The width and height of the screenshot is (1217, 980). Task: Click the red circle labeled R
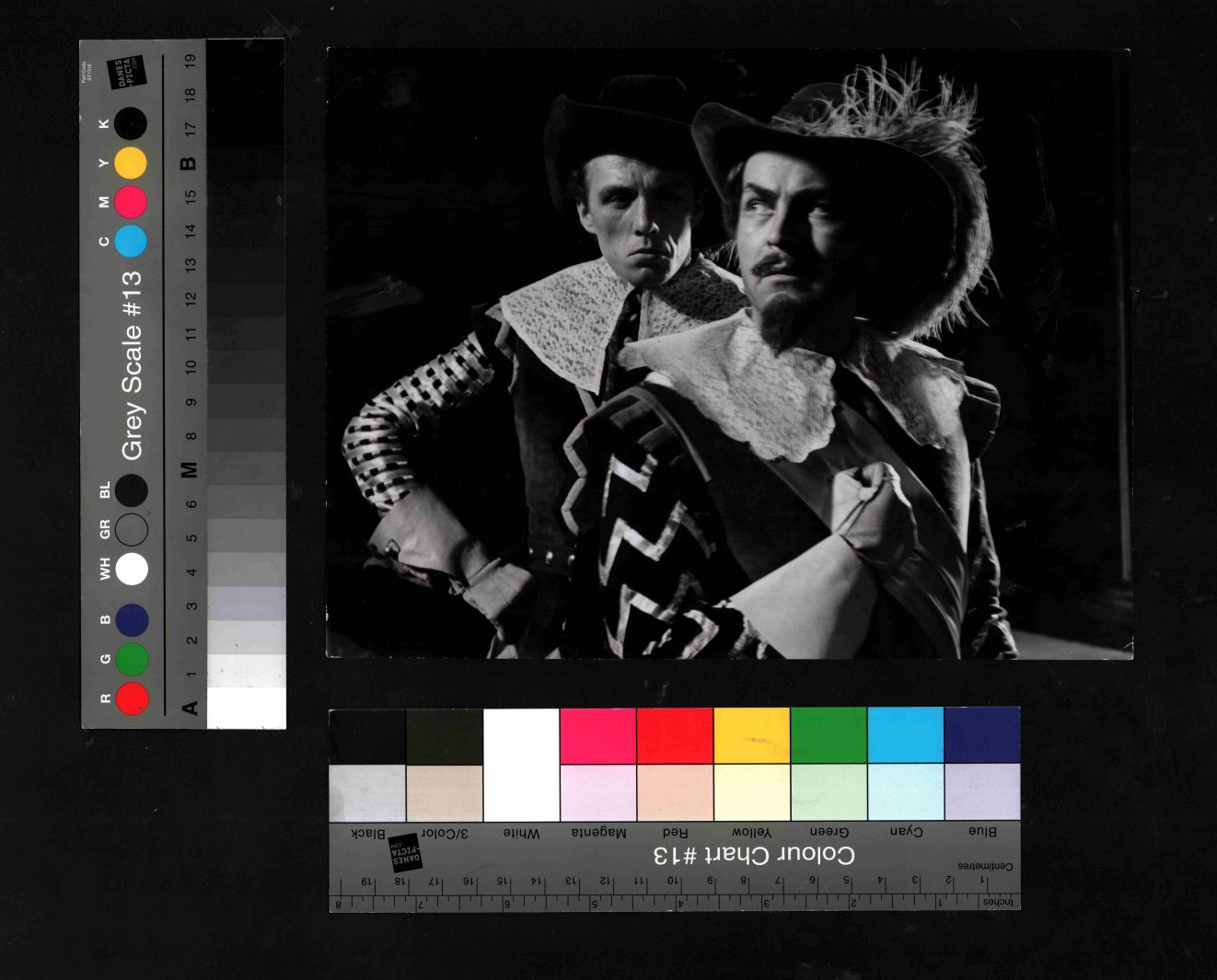132,698
